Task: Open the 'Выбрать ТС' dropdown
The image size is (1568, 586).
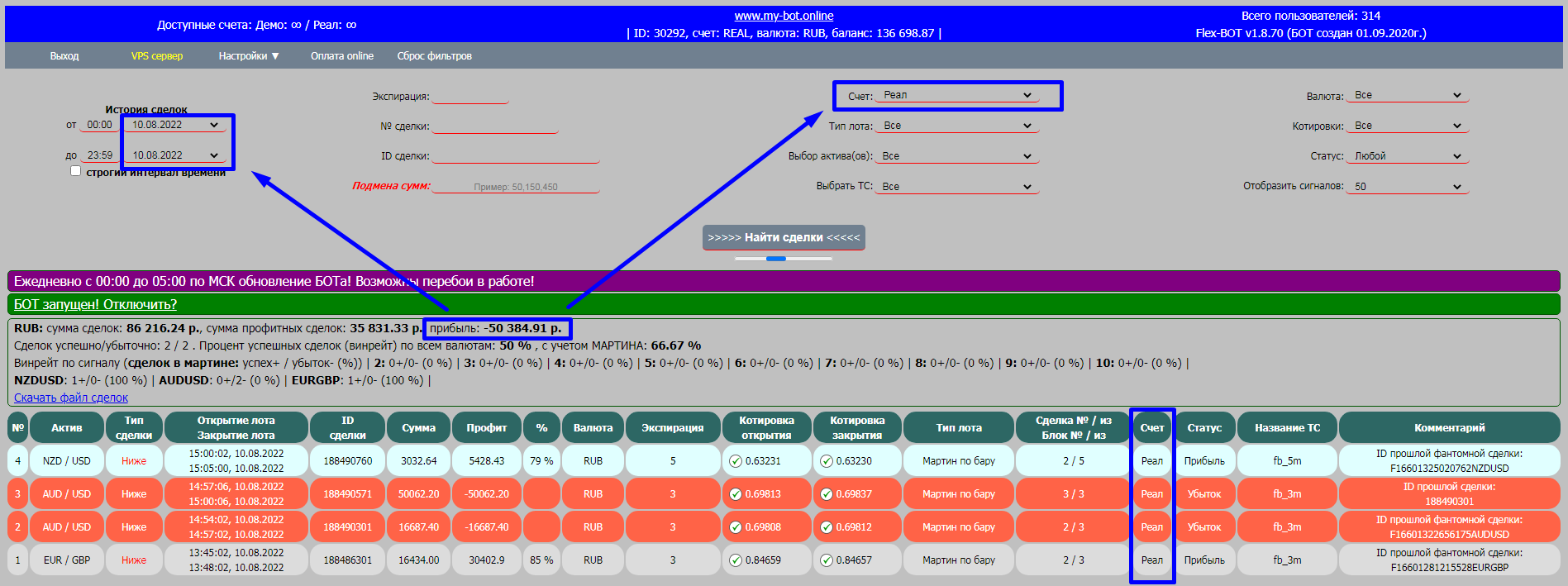Action: click(x=957, y=187)
